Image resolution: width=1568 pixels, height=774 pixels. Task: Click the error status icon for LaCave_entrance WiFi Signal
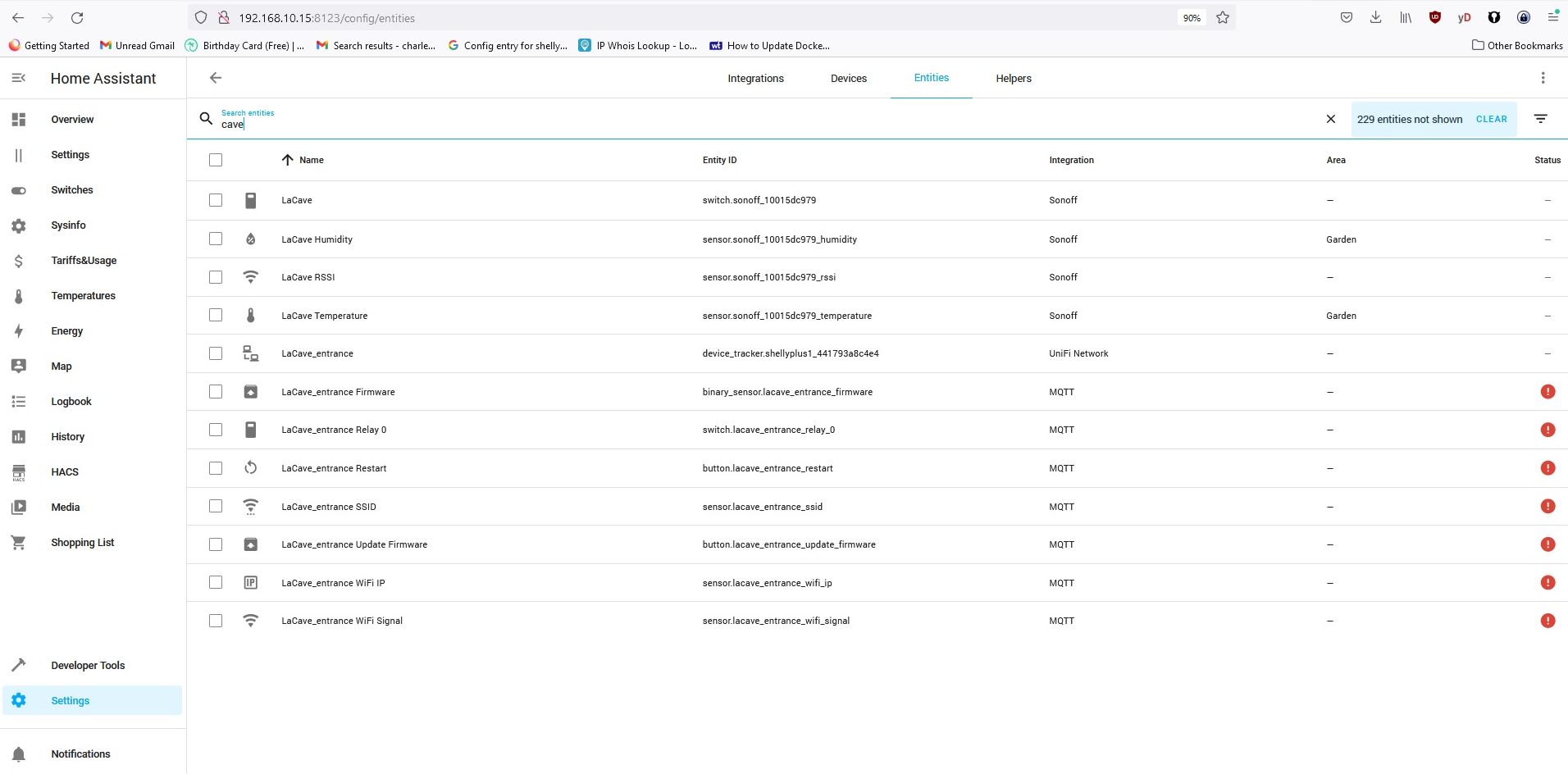pos(1547,621)
